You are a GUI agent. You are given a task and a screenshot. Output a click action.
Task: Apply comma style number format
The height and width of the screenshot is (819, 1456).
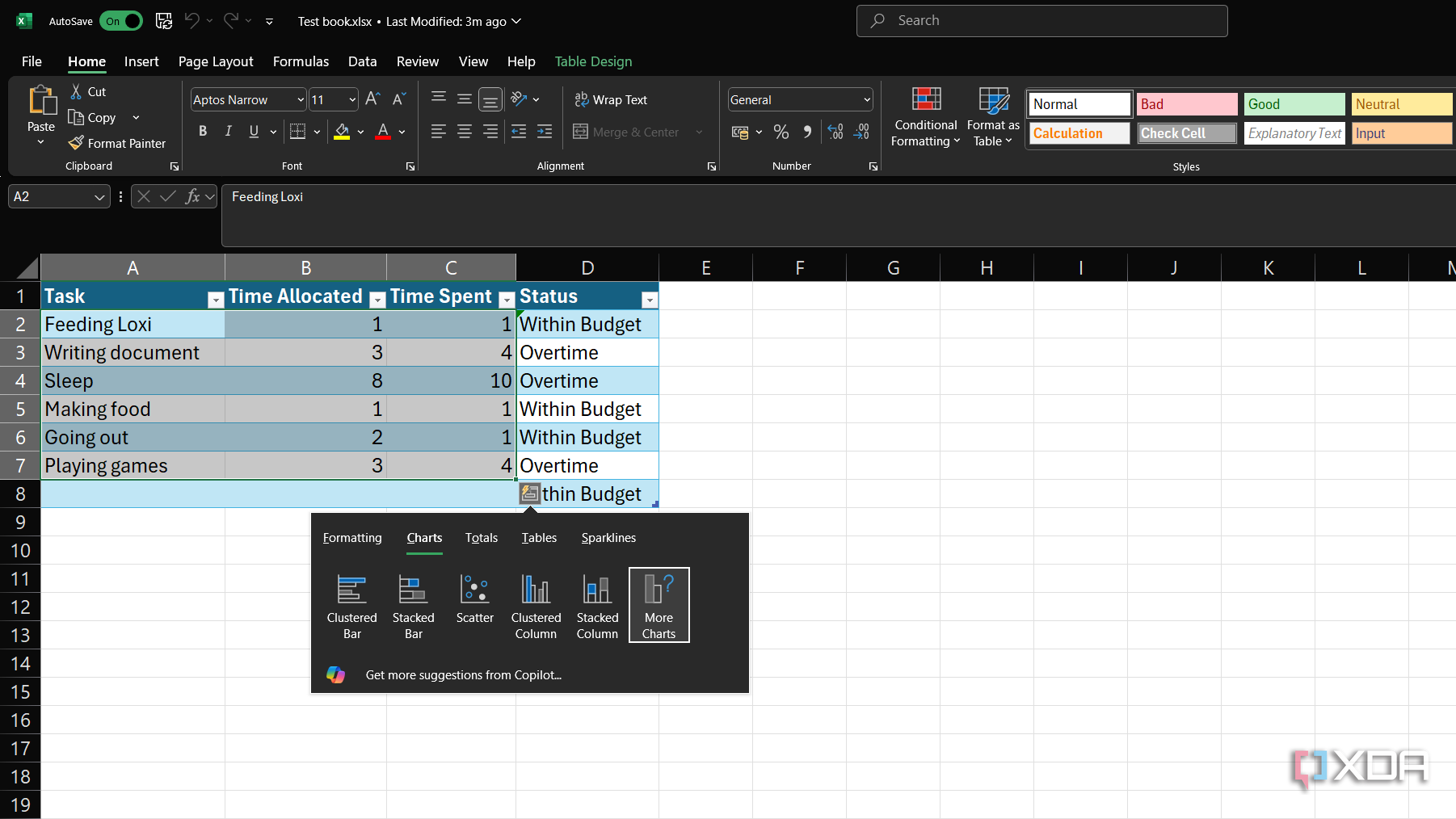(807, 132)
